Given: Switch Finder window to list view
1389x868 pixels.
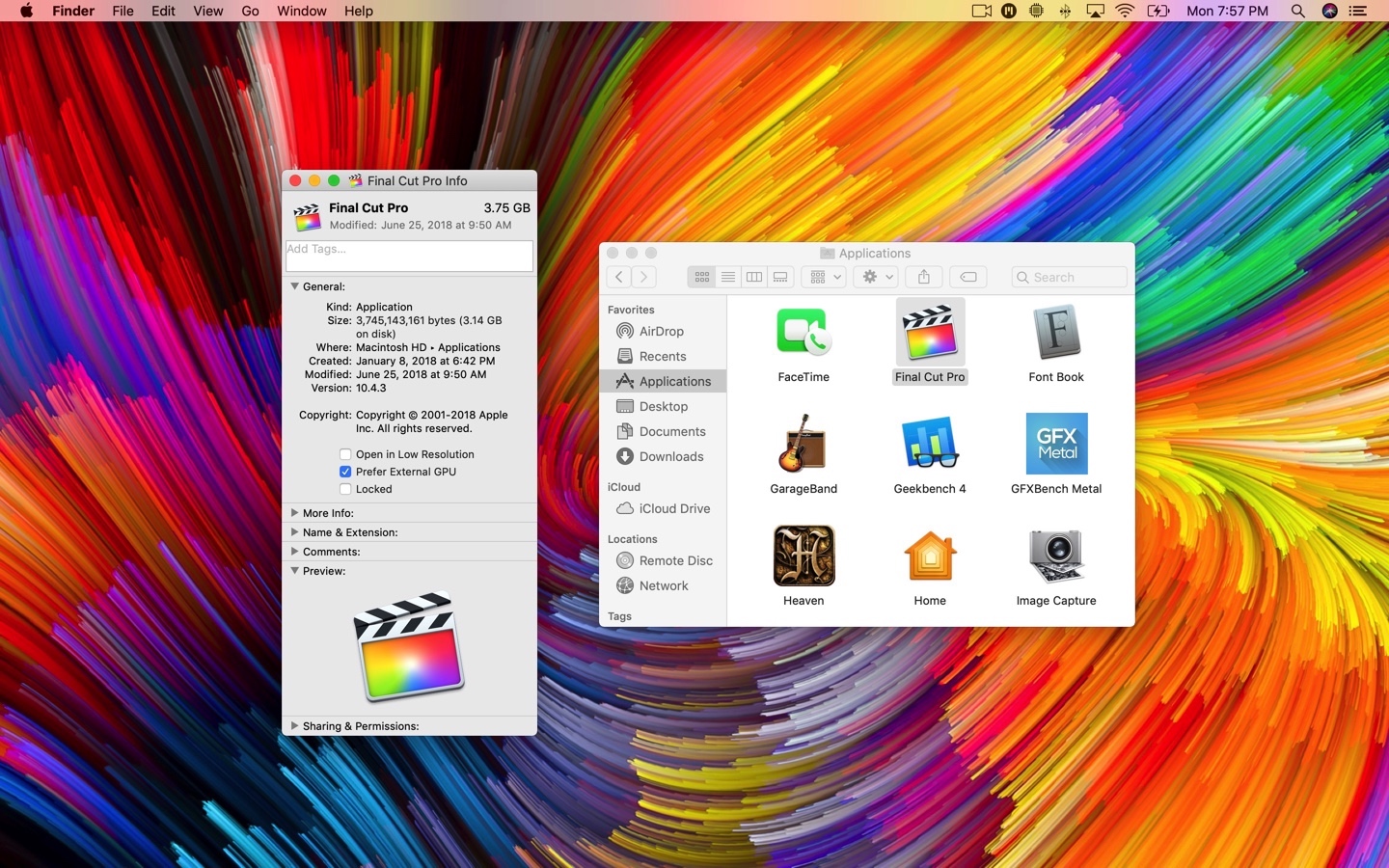Looking at the screenshot, I should click(x=727, y=277).
